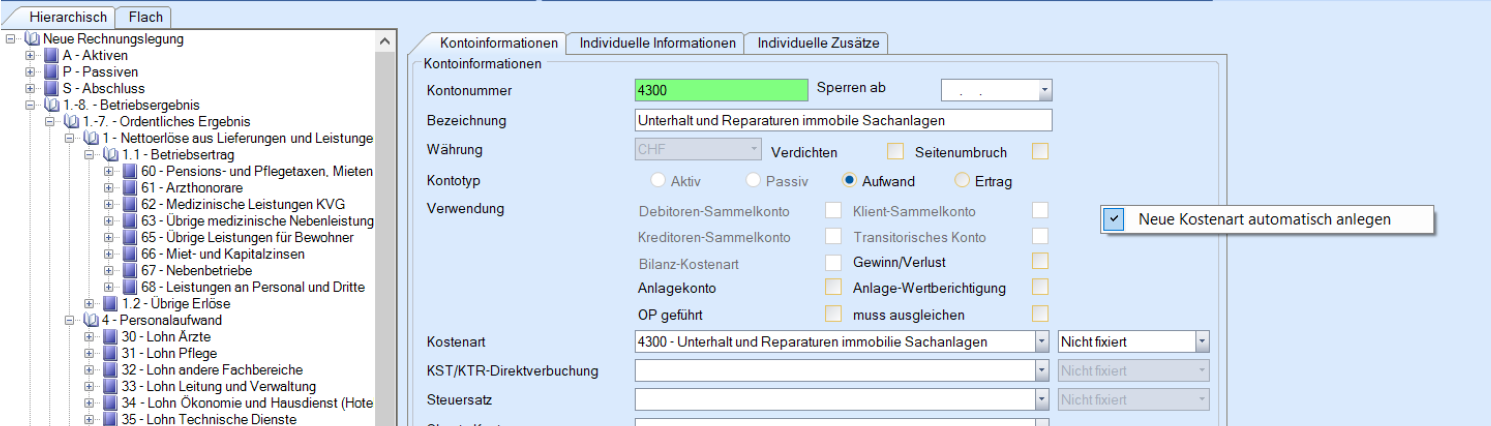Click the open book icon at 4 - Personalaufwand

point(91,320)
